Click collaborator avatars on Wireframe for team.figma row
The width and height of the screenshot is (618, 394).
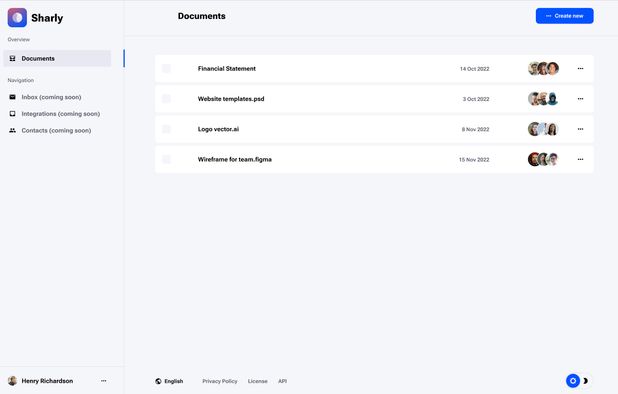click(x=544, y=160)
